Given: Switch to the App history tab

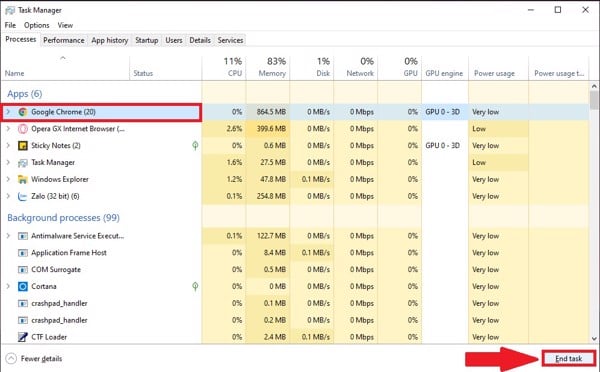Looking at the screenshot, I should [x=109, y=40].
